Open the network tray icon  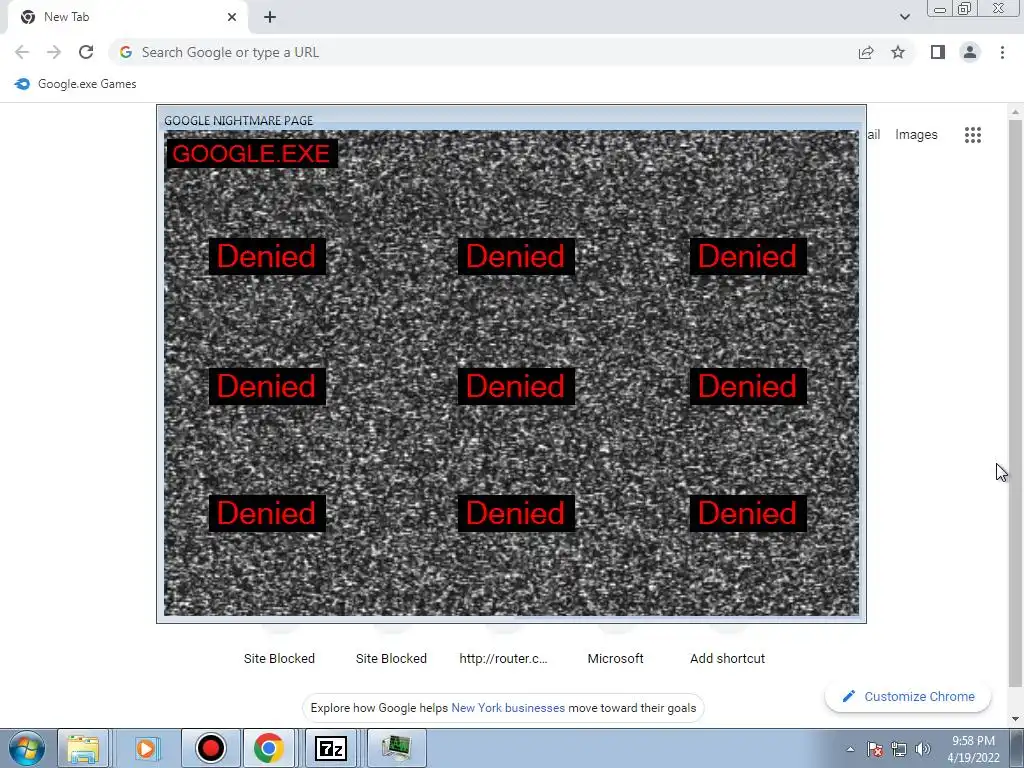coord(899,749)
